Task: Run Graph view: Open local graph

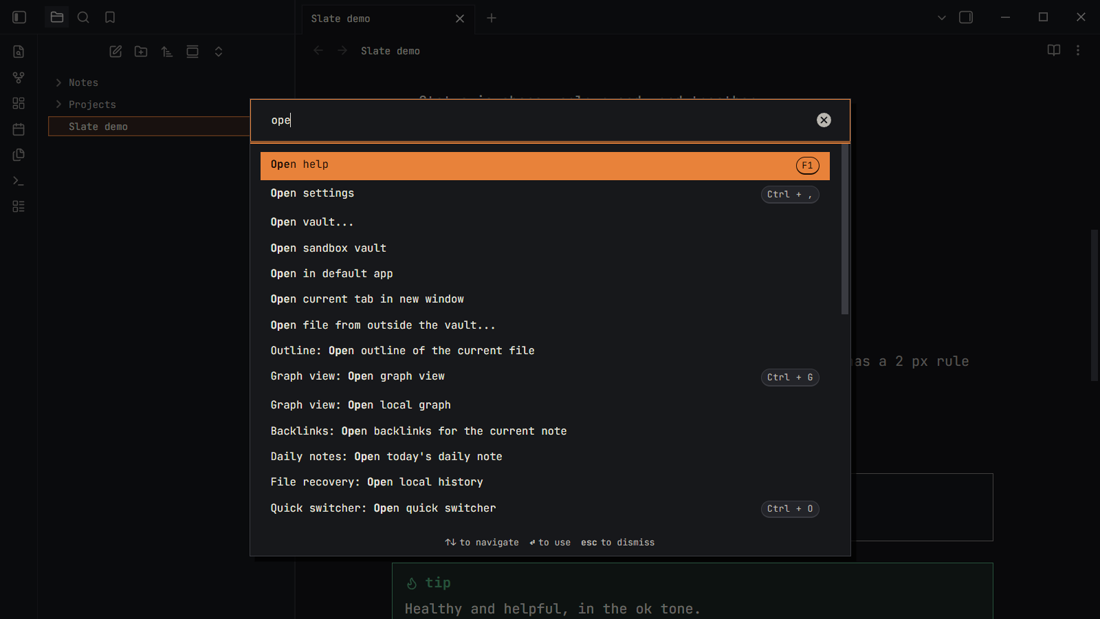Action: pos(544,405)
